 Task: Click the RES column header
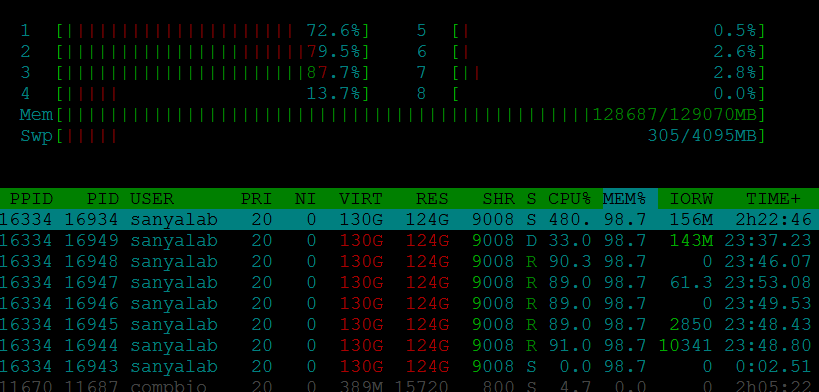432,199
